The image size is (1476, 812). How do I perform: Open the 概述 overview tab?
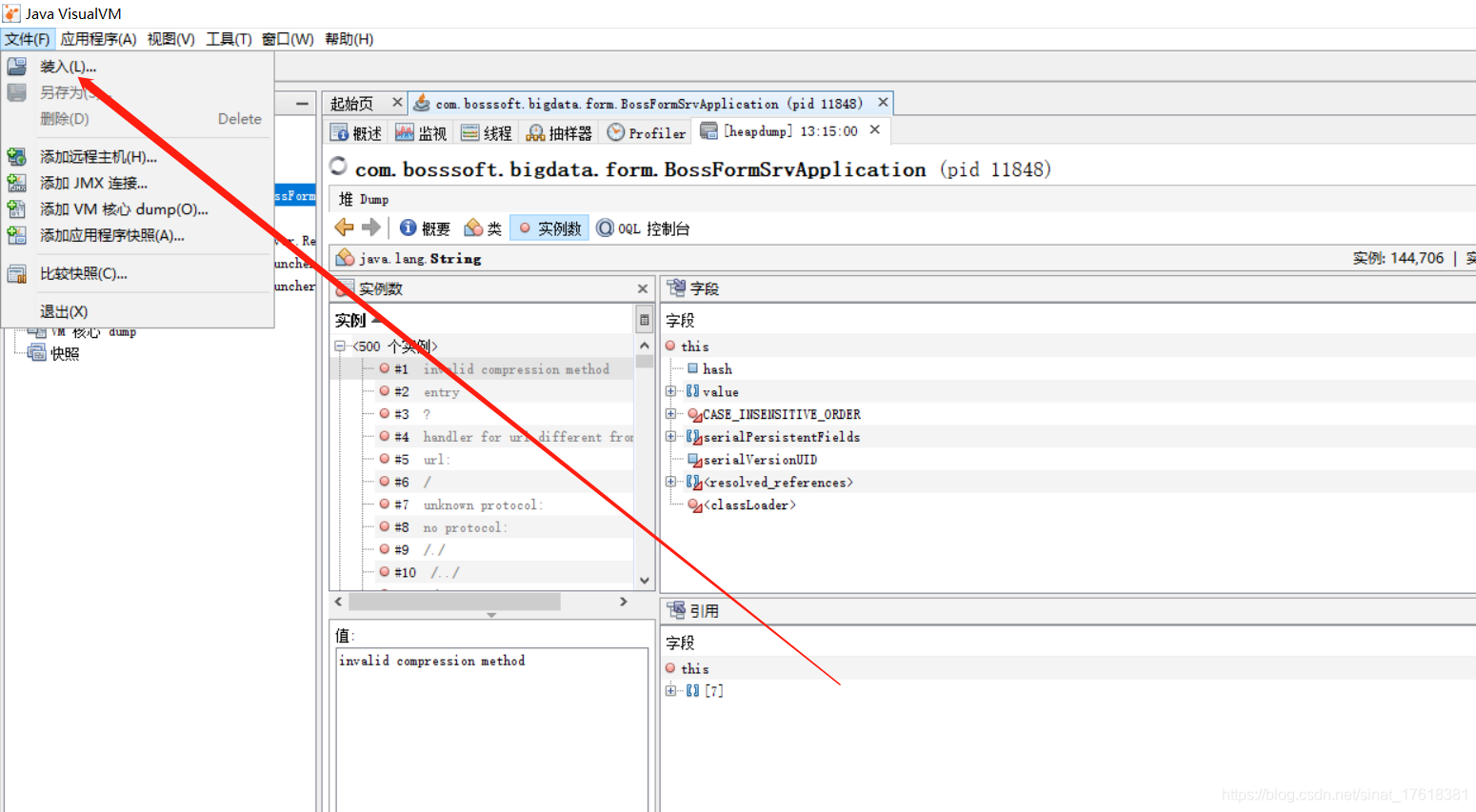tap(356, 133)
